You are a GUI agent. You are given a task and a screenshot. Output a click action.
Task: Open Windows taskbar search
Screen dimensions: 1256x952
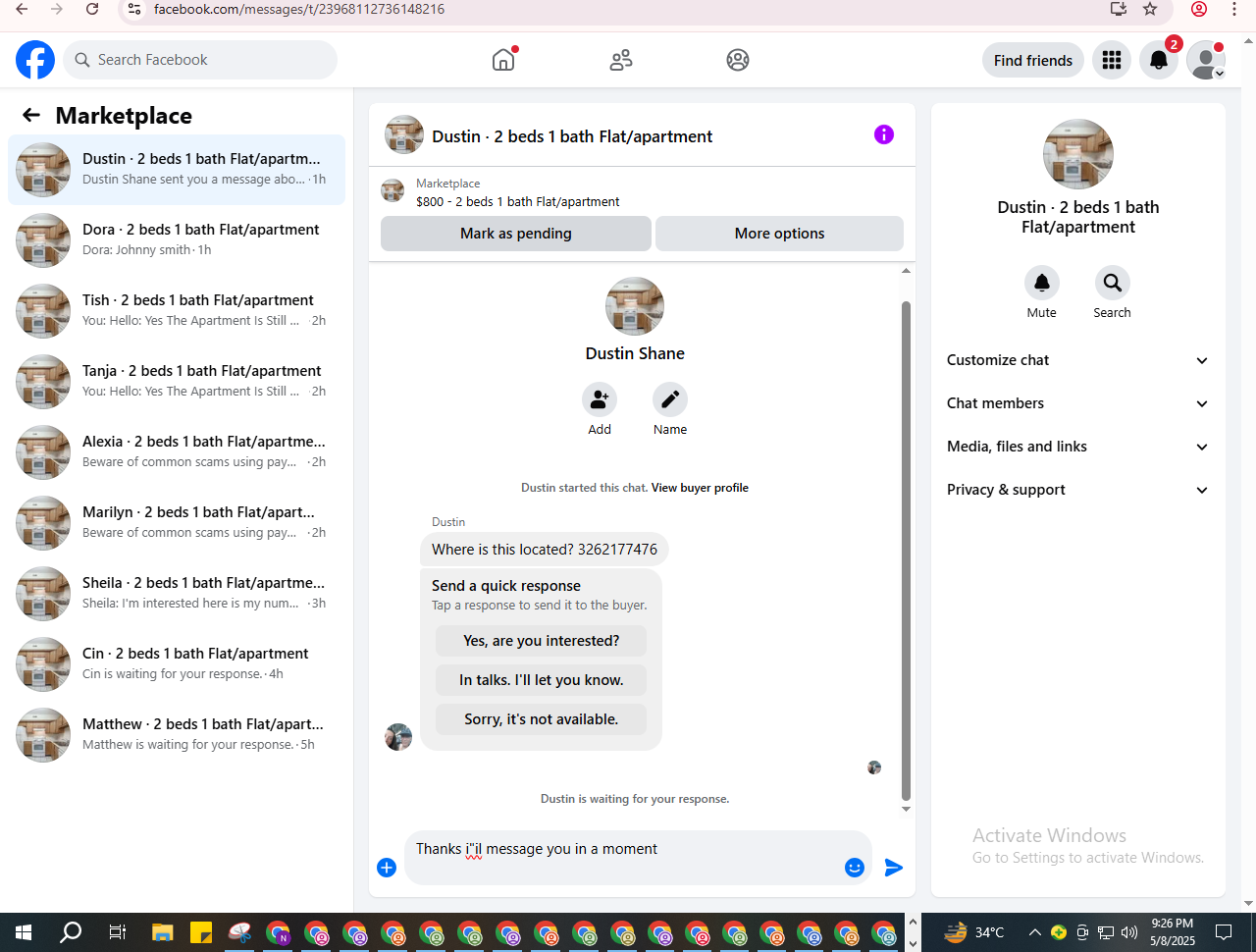tap(71, 932)
